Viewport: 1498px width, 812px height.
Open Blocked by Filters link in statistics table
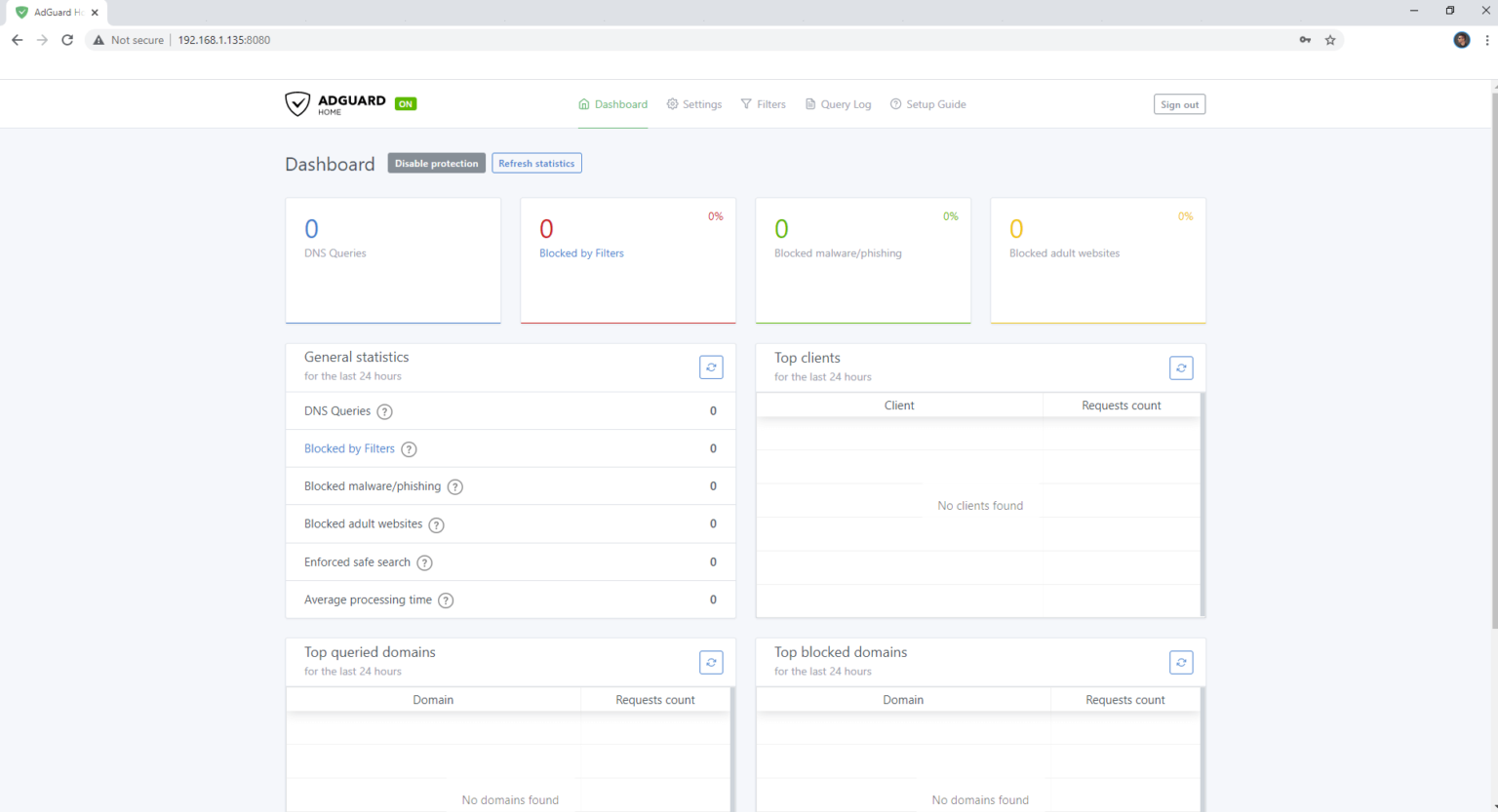click(x=349, y=448)
